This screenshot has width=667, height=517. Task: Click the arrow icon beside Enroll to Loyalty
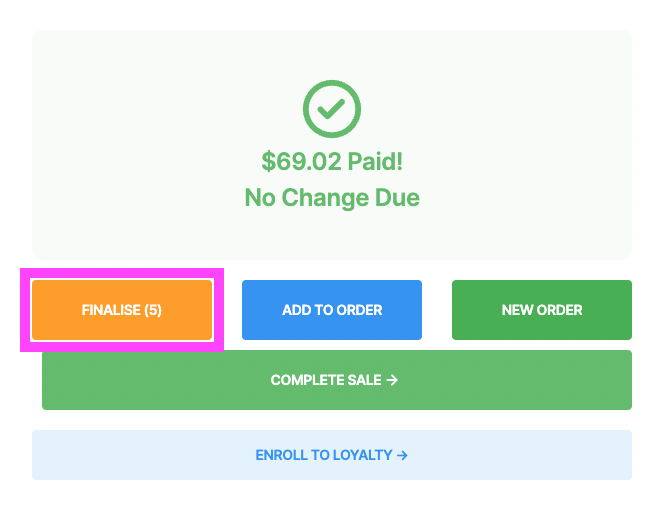click(402, 455)
